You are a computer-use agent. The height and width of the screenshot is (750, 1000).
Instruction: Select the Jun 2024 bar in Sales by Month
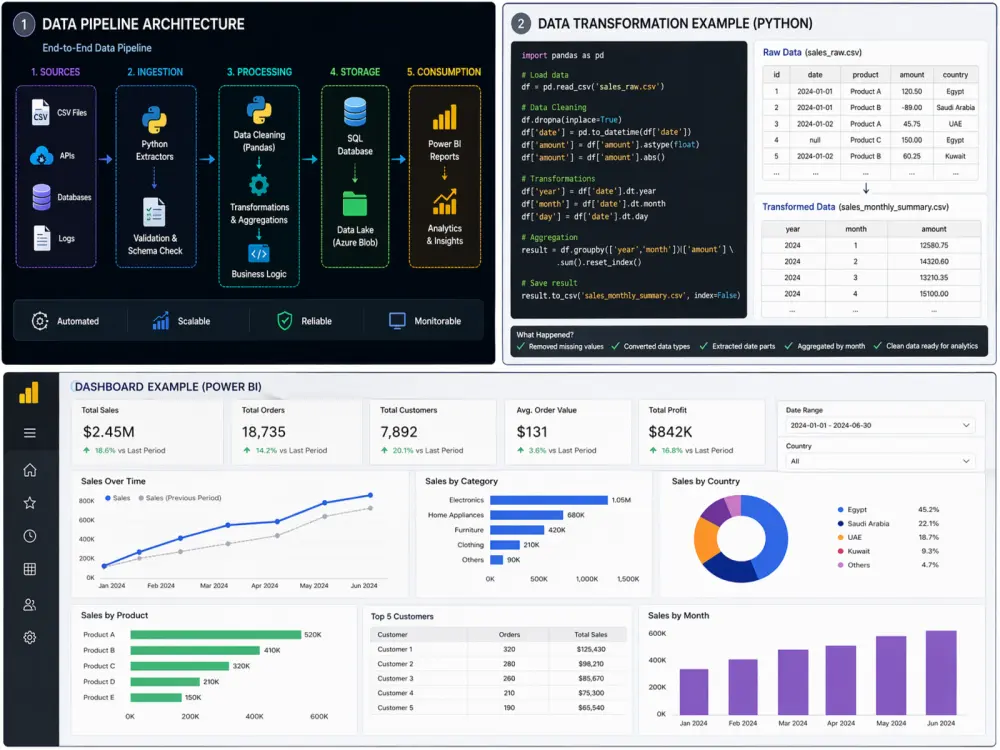coord(941,673)
